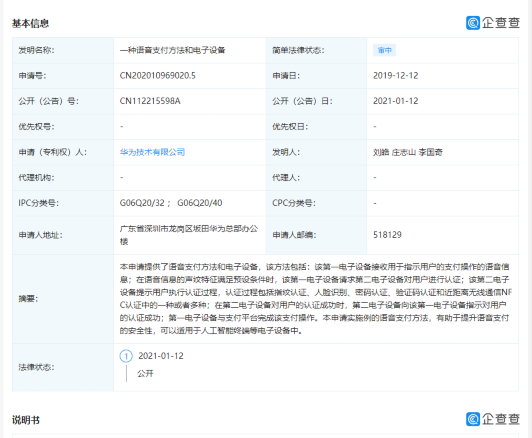Click the IPC code G06Q20/32
This screenshot has width=532, height=438.
coord(142,203)
